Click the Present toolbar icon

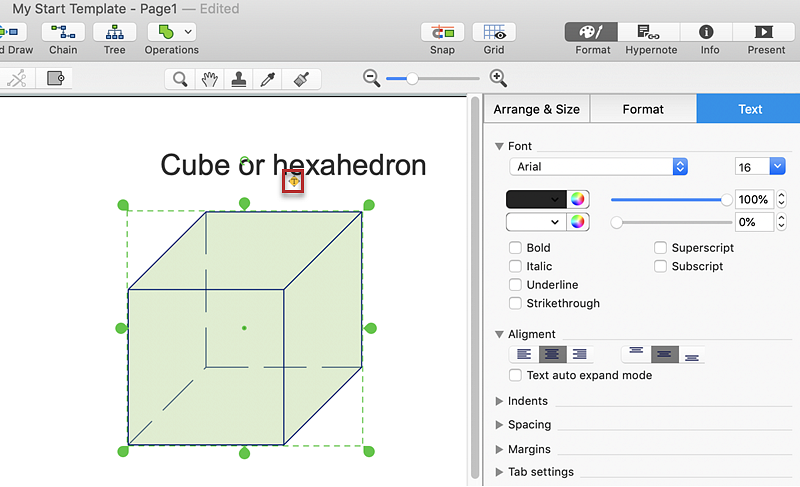pyautogui.click(x=766, y=32)
